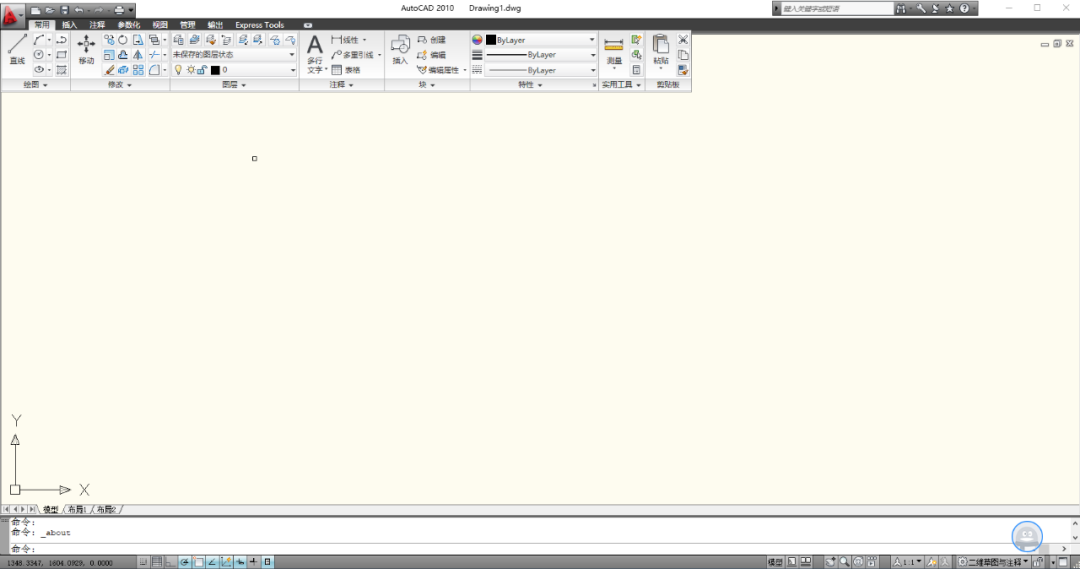The height and width of the screenshot is (569, 1080).
Task: Open the Express Tools ribbon tab
Action: [260, 25]
